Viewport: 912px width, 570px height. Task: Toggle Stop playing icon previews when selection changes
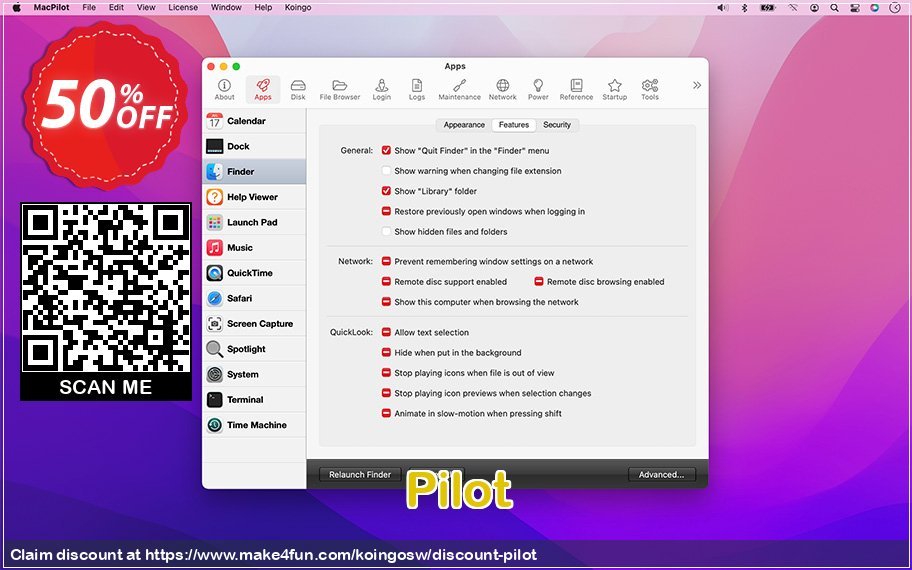point(386,393)
